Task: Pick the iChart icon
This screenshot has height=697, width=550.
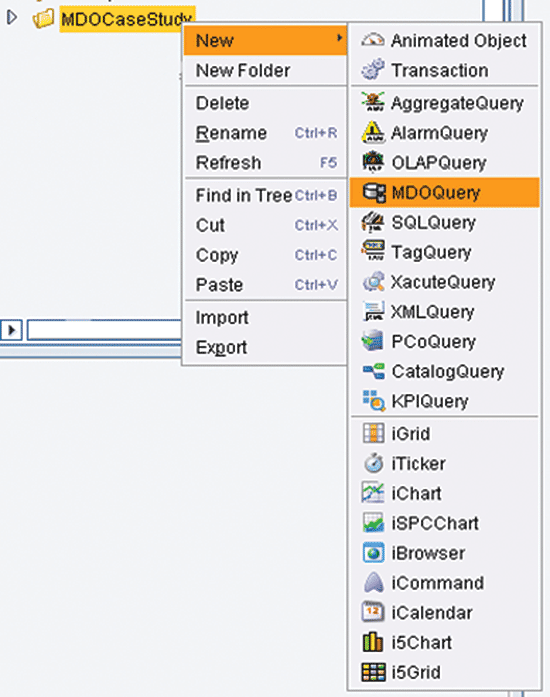Action: (x=373, y=493)
